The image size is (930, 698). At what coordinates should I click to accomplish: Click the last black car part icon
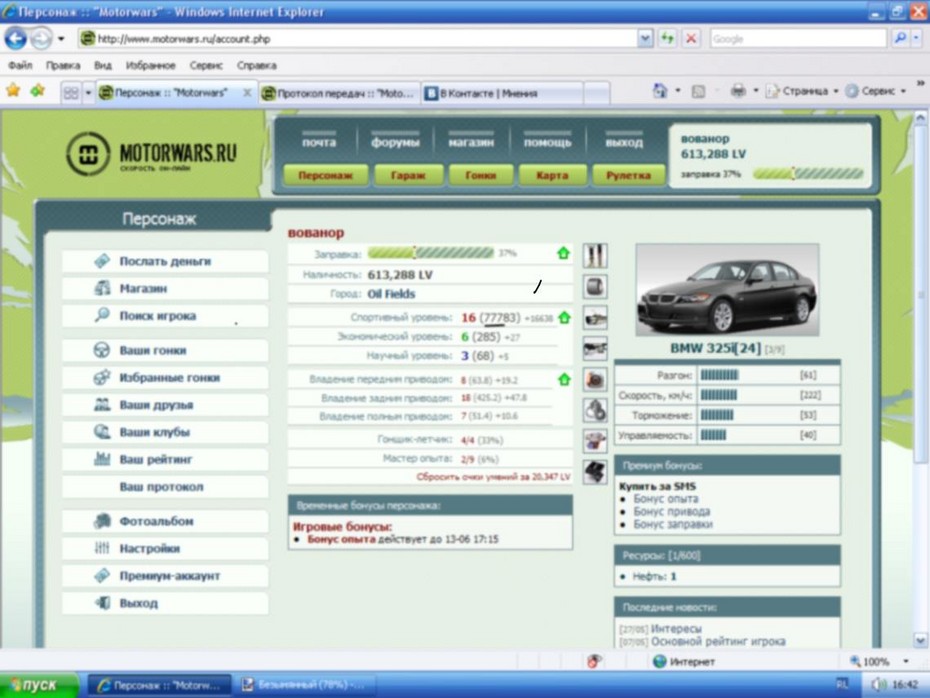point(595,472)
